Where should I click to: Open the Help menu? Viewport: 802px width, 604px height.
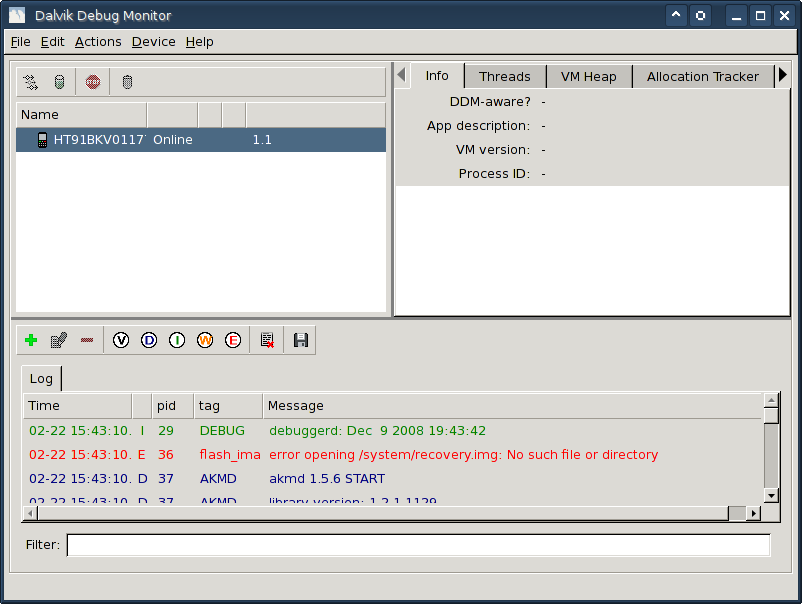click(x=199, y=42)
